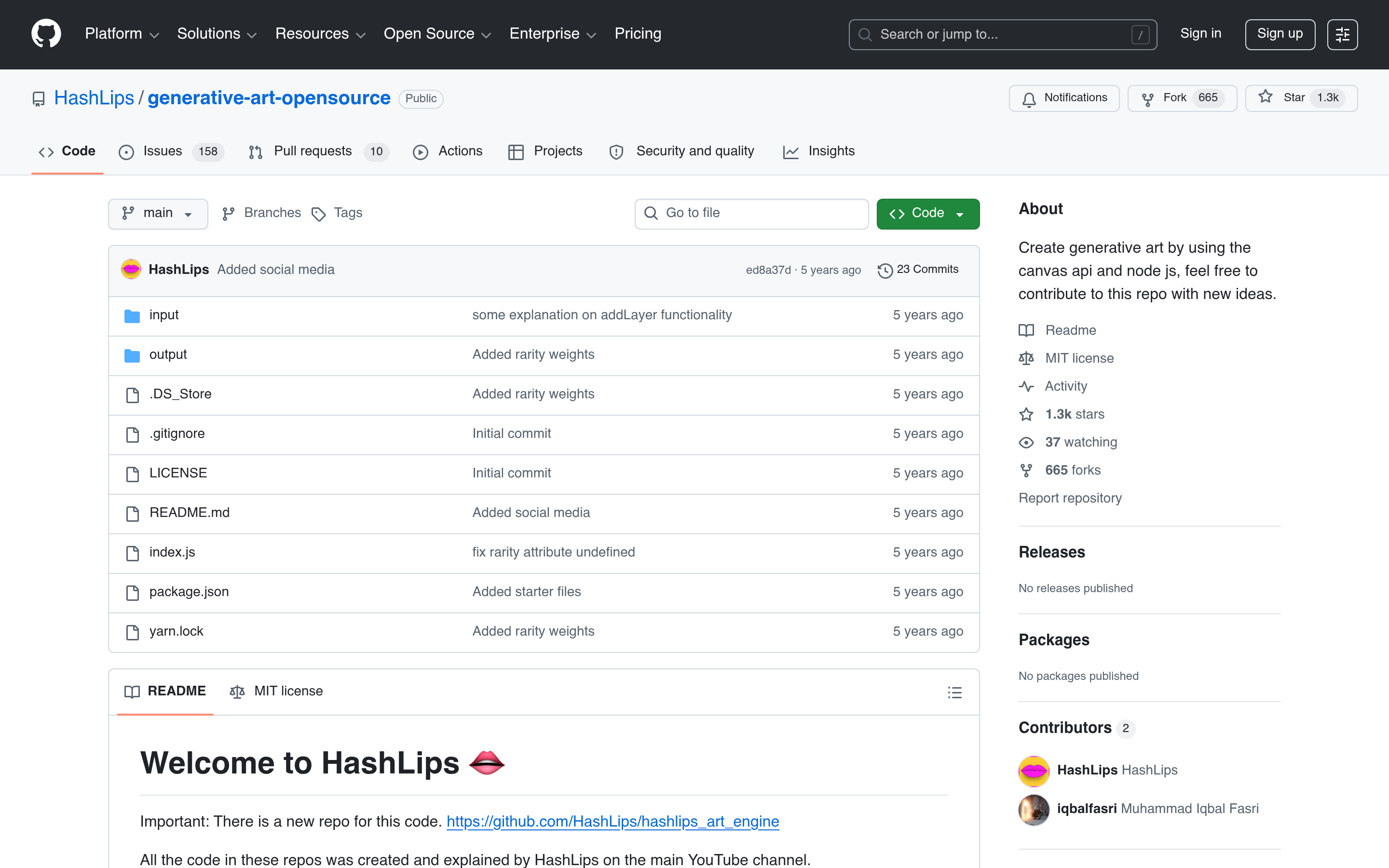Click the Pricing link
1389x868 pixels.
638,34
